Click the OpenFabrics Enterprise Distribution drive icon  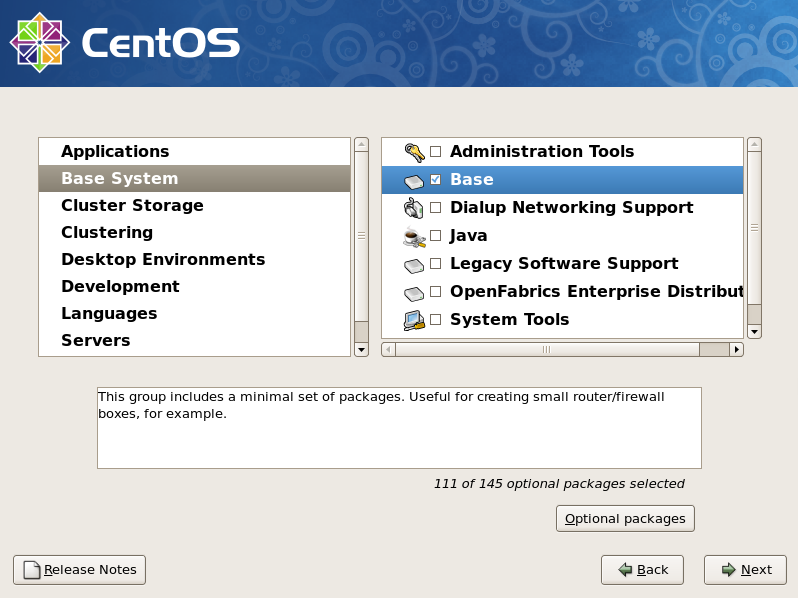tap(414, 293)
